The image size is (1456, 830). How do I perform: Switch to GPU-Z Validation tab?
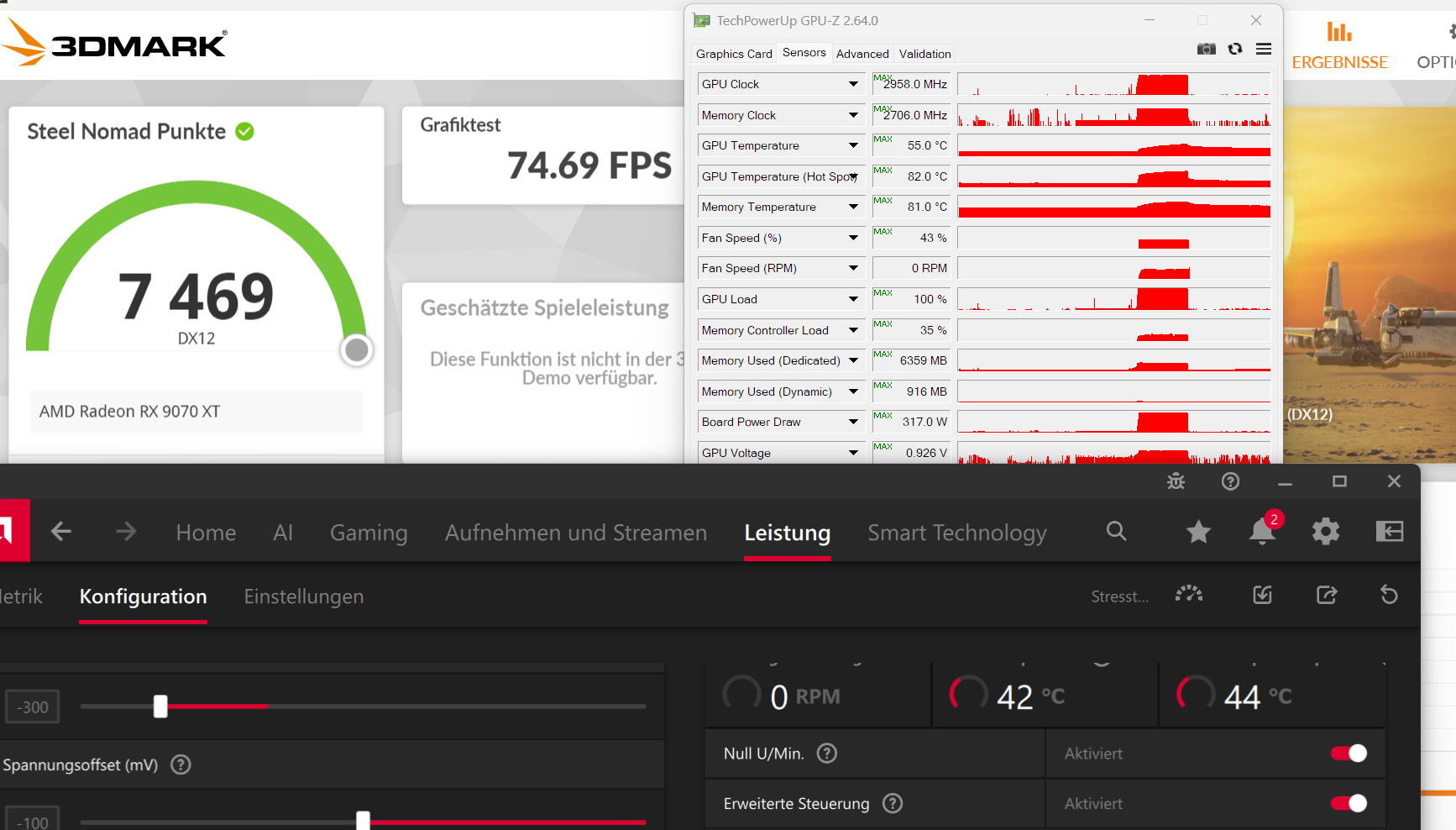pos(924,54)
